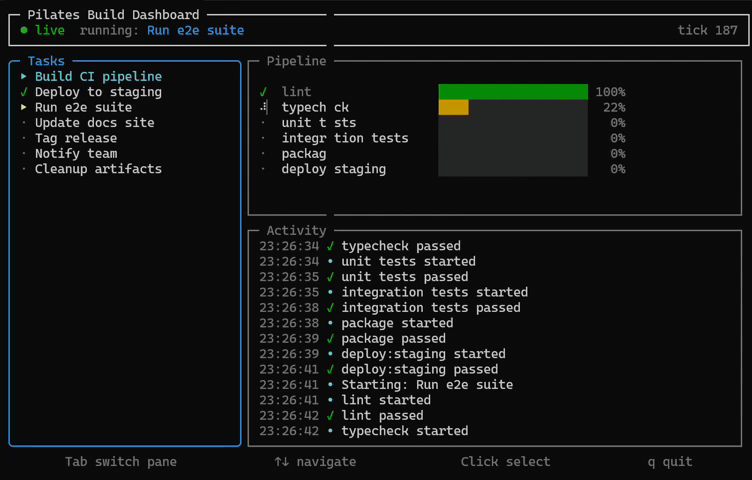Click the deploy:staging started log entry

pyautogui.click(x=382, y=354)
